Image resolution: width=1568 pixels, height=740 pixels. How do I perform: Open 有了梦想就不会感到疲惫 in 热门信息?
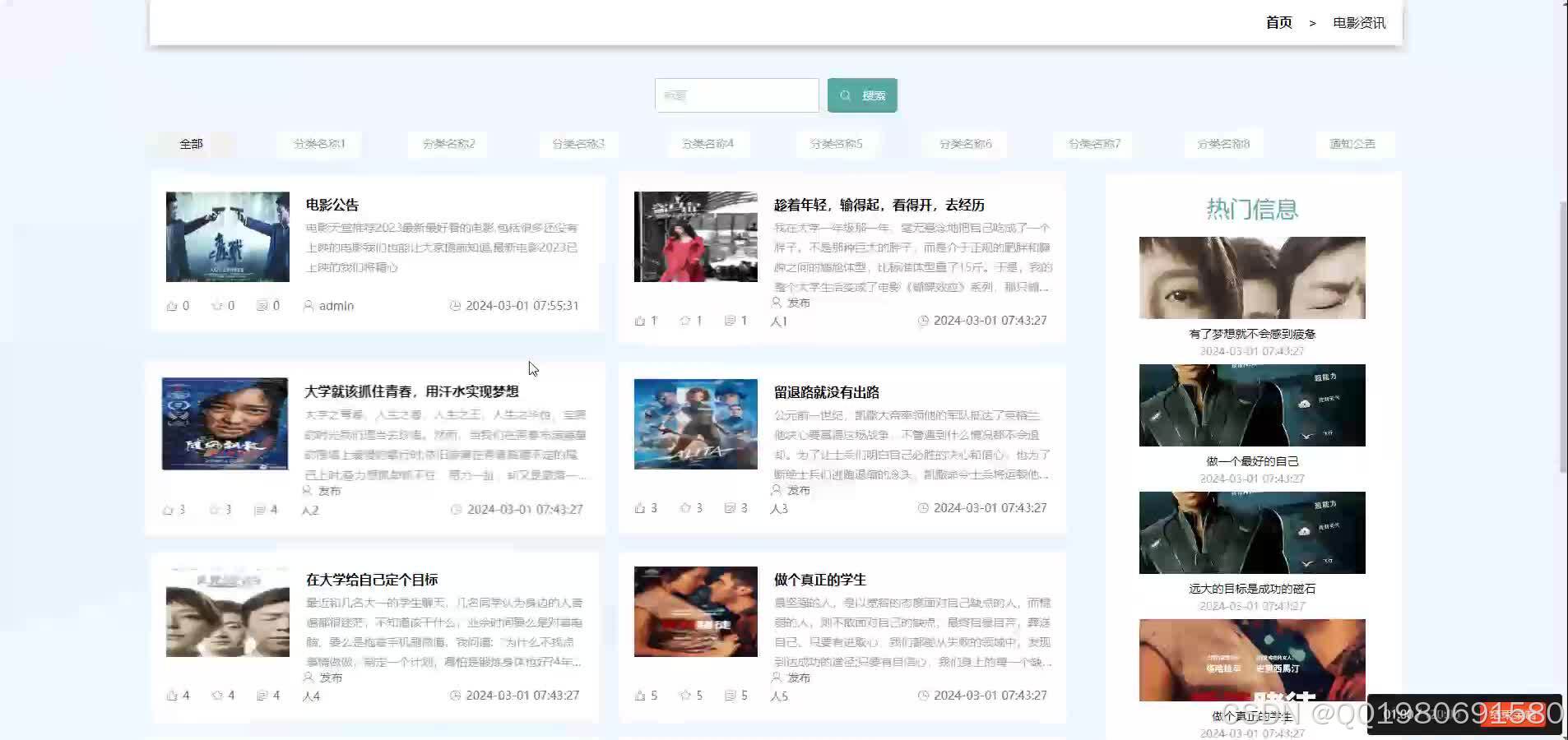(1250, 333)
